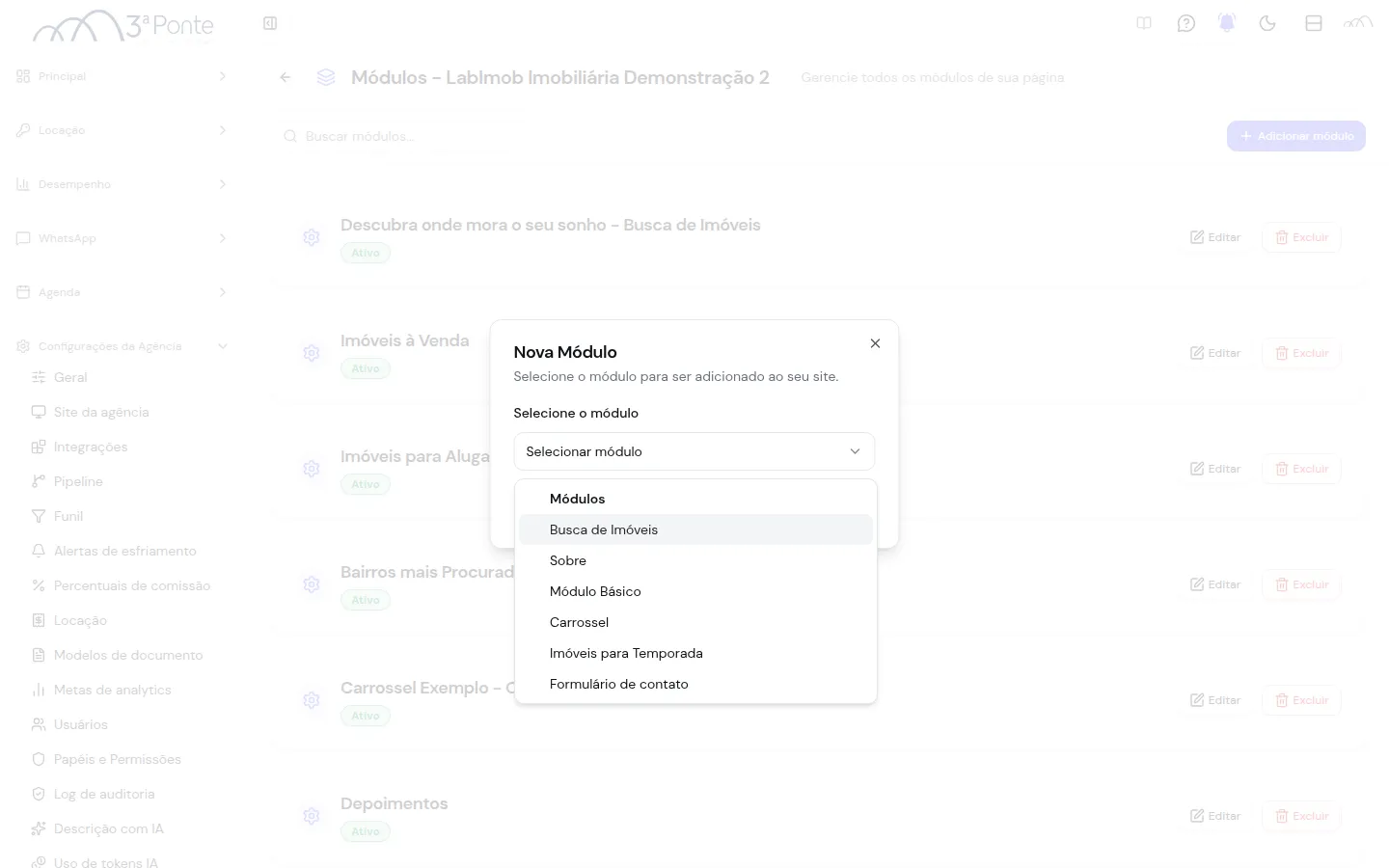Click the layout panel icon in header
Screen dimensions: 1389x868
tap(1314, 23)
